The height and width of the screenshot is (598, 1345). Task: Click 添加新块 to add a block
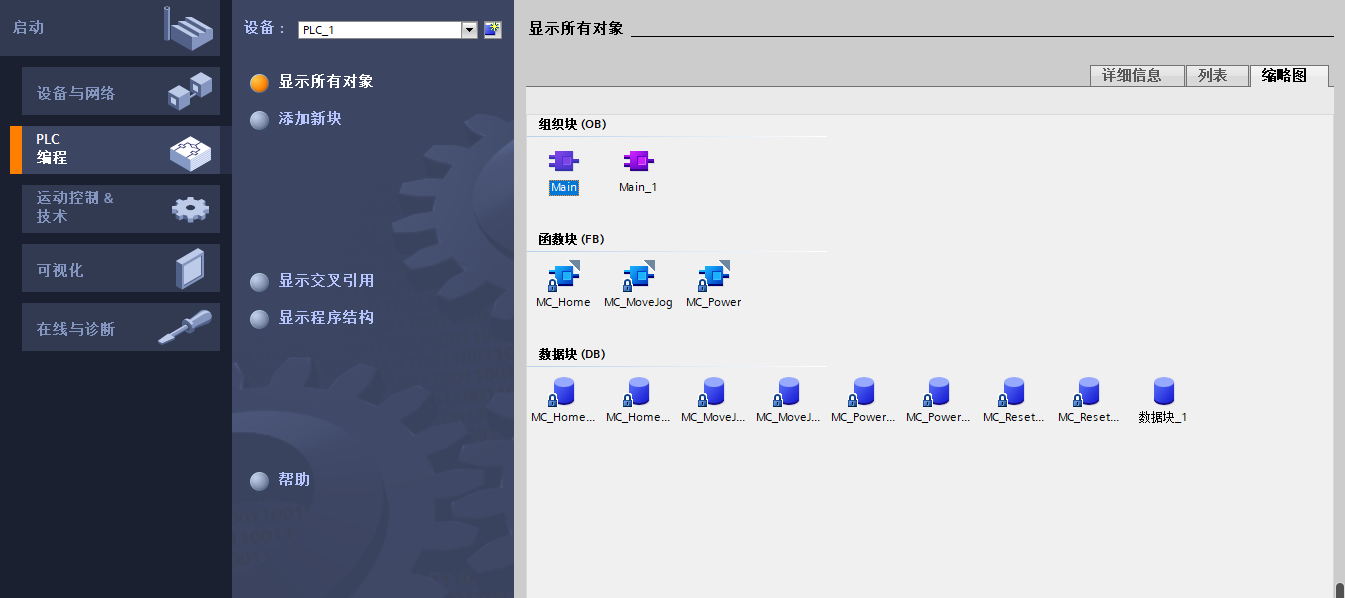pos(309,119)
